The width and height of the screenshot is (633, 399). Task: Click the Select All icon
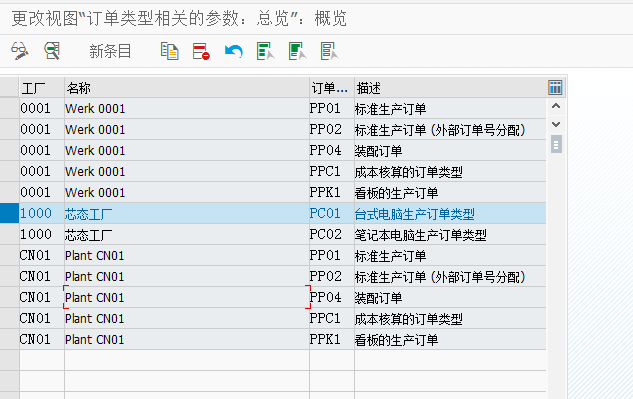(265, 51)
